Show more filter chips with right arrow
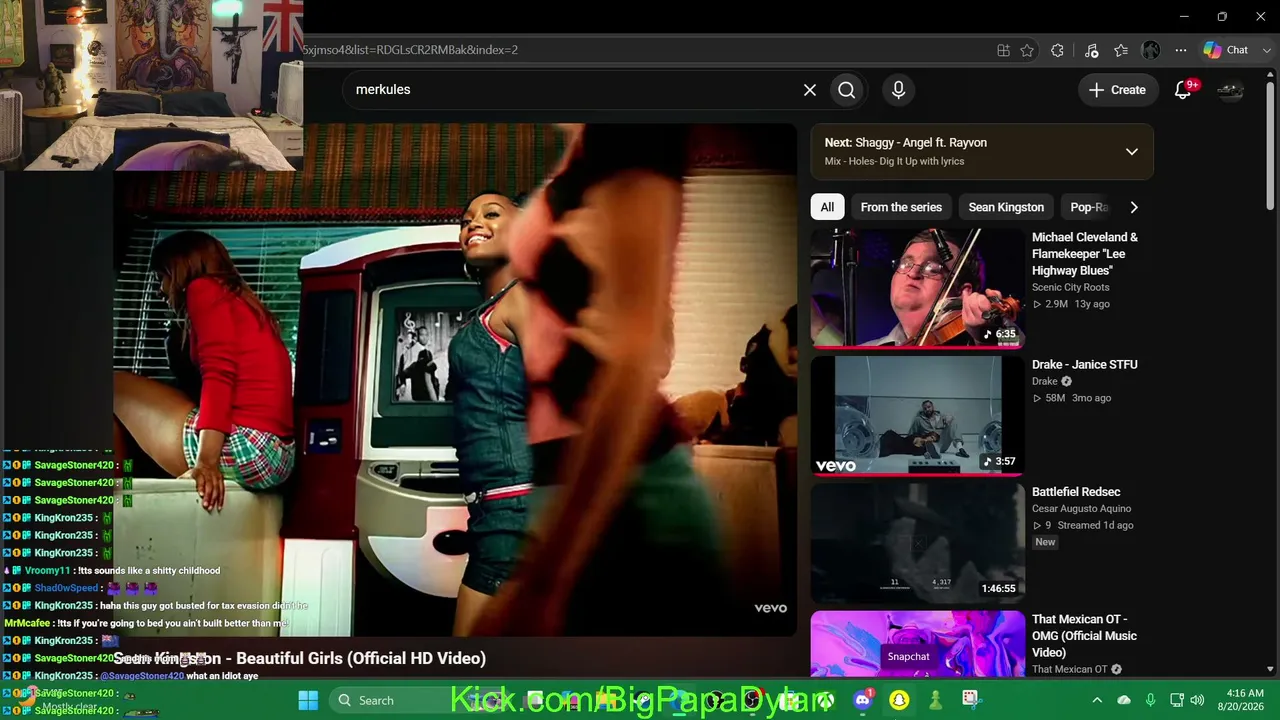The width and height of the screenshot is (1280, 720). coord(1133,207)
